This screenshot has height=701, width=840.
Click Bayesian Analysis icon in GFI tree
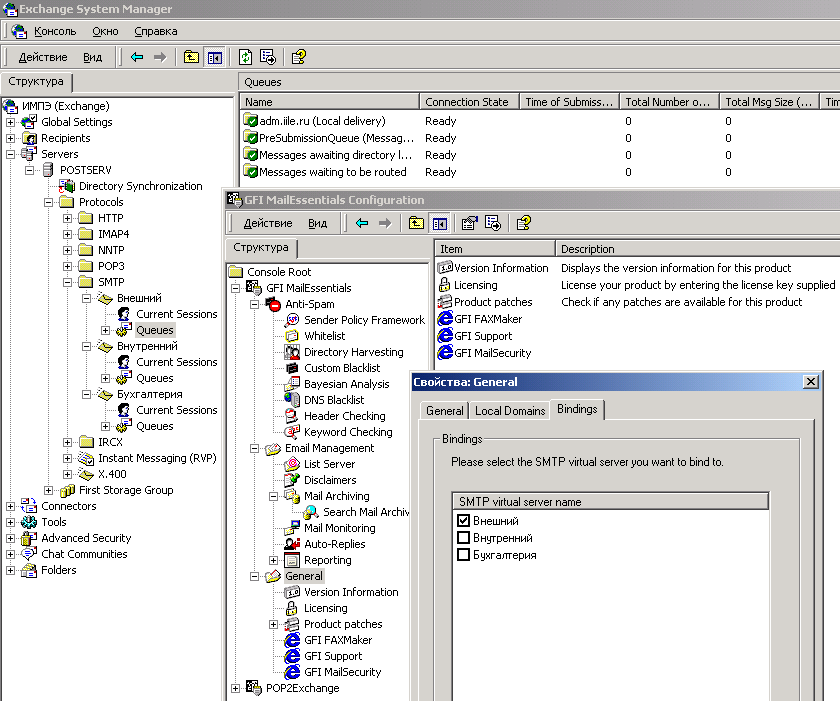(x=292, y=383)
